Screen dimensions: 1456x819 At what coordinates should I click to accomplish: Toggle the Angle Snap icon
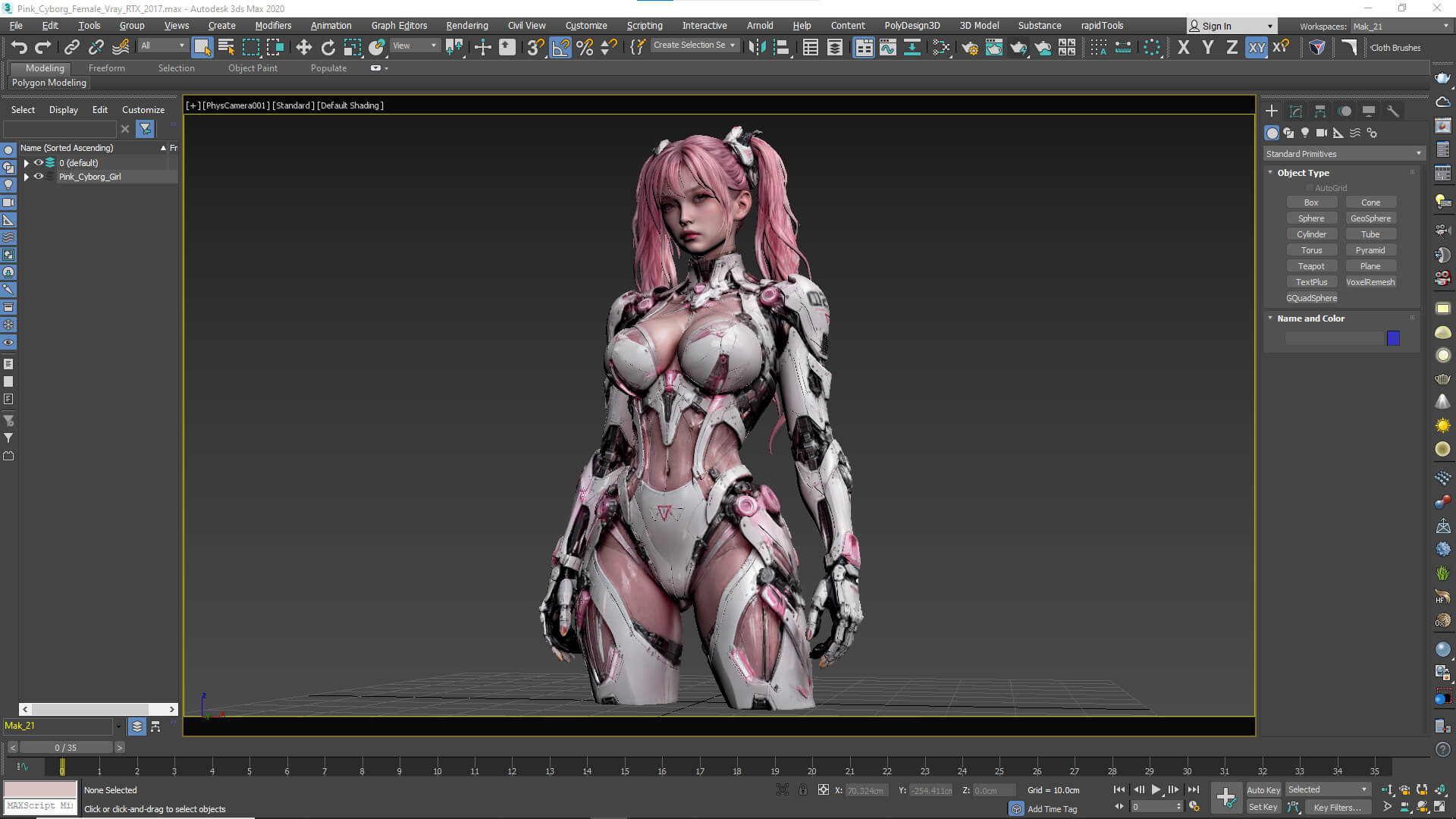click(560, 48)
